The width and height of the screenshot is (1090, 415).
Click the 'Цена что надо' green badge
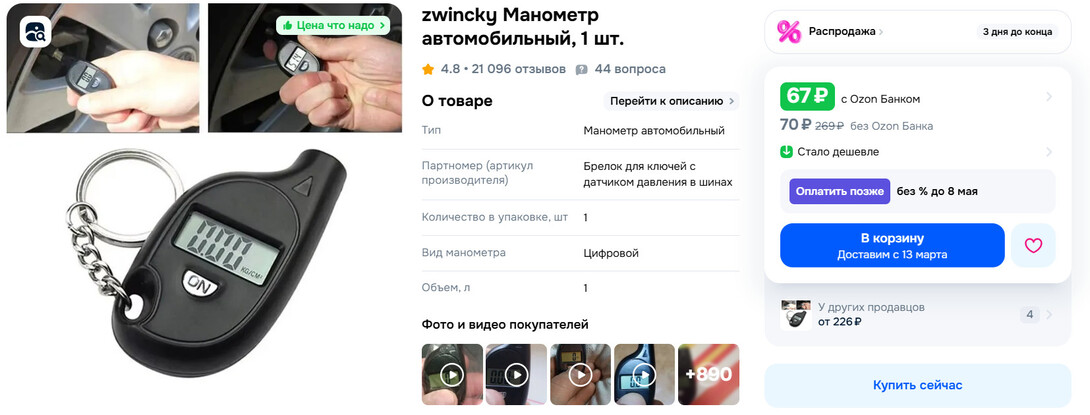pyautogui.click(x=333, y=26)
